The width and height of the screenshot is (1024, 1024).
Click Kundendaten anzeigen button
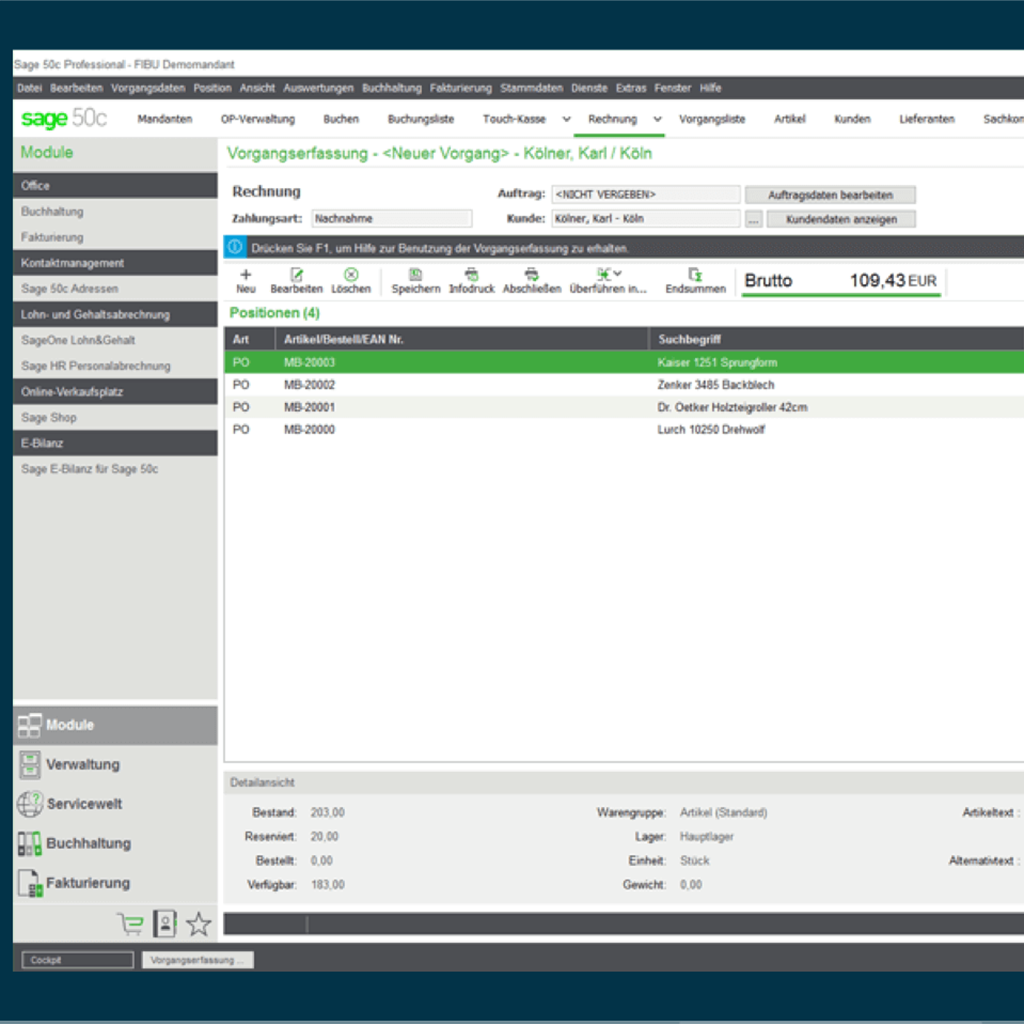(841, 219)
